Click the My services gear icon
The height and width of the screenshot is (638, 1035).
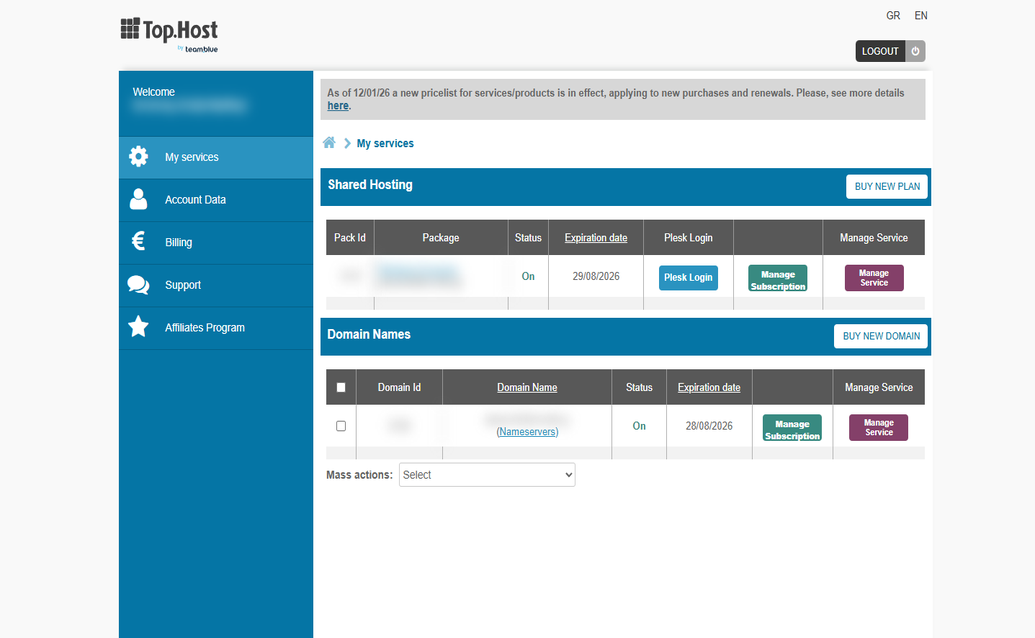(139, 156)
